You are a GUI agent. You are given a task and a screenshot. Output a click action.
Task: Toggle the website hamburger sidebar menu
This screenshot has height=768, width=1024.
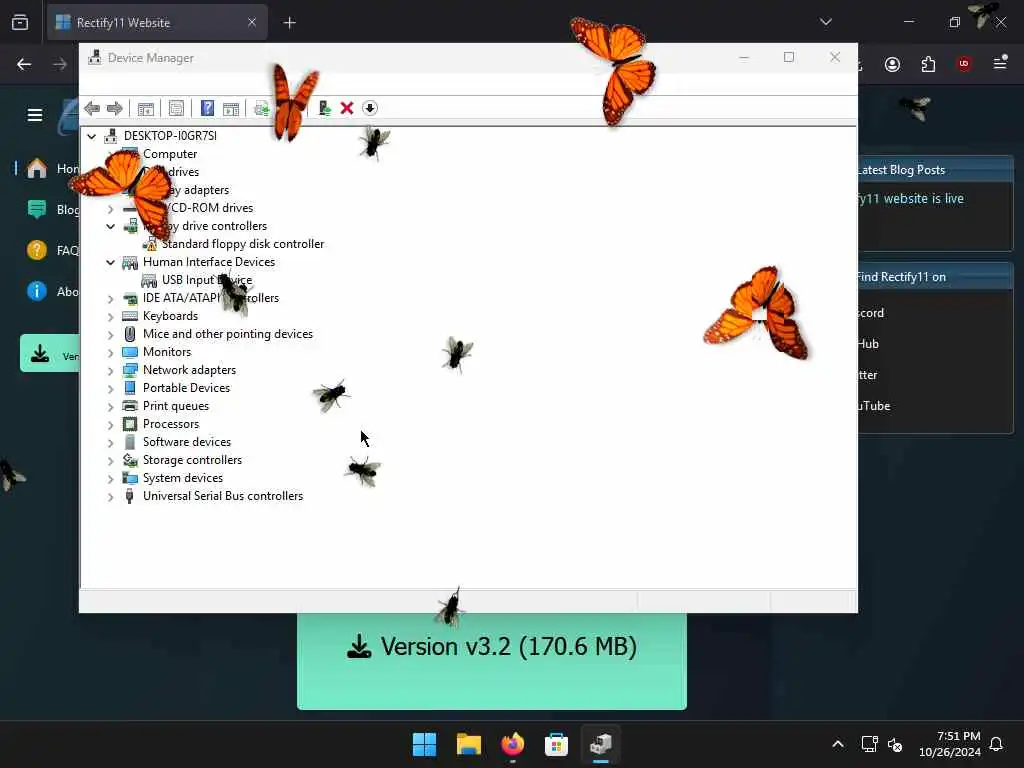tap(35, 116)
